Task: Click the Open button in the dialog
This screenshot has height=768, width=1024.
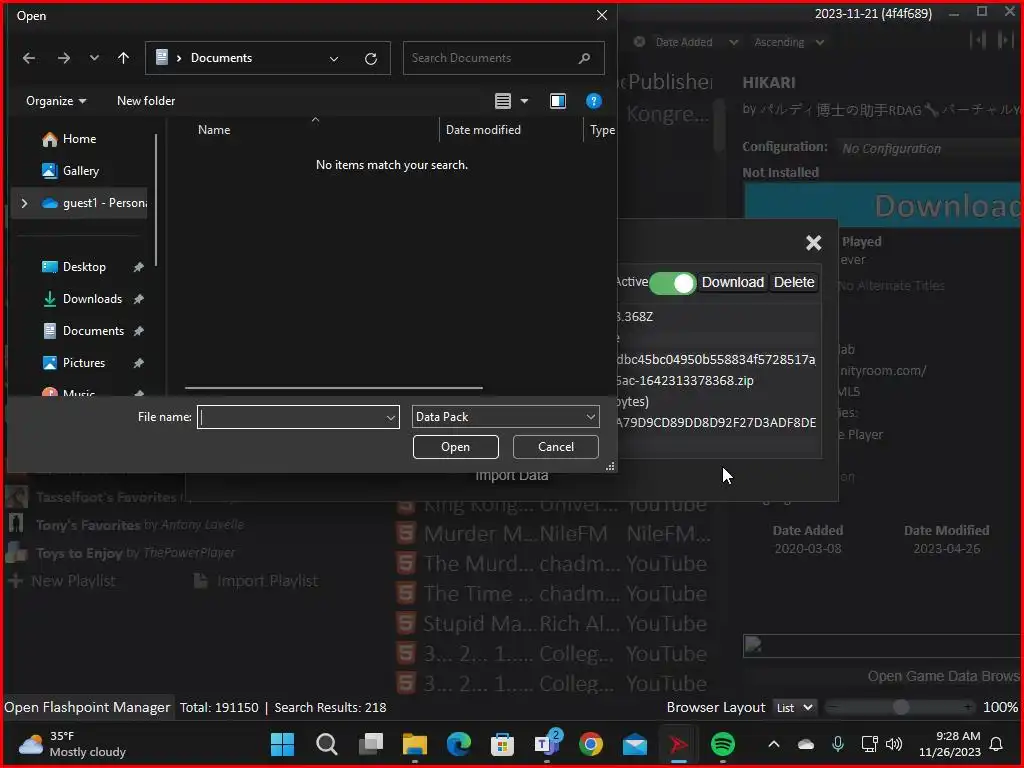Action: point(455,447)
